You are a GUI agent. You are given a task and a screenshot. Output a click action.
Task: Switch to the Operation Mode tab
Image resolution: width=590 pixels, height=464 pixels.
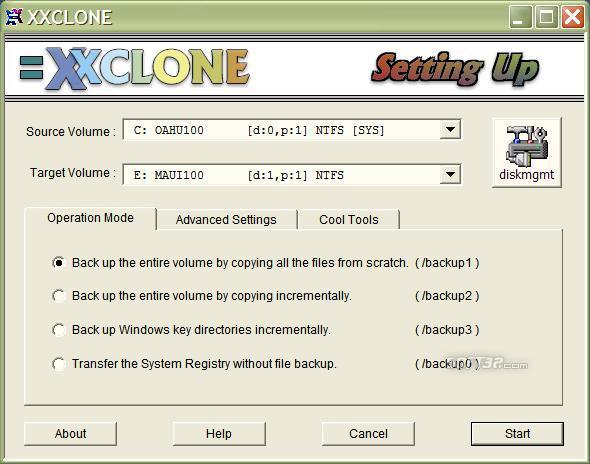pos(90,218)
